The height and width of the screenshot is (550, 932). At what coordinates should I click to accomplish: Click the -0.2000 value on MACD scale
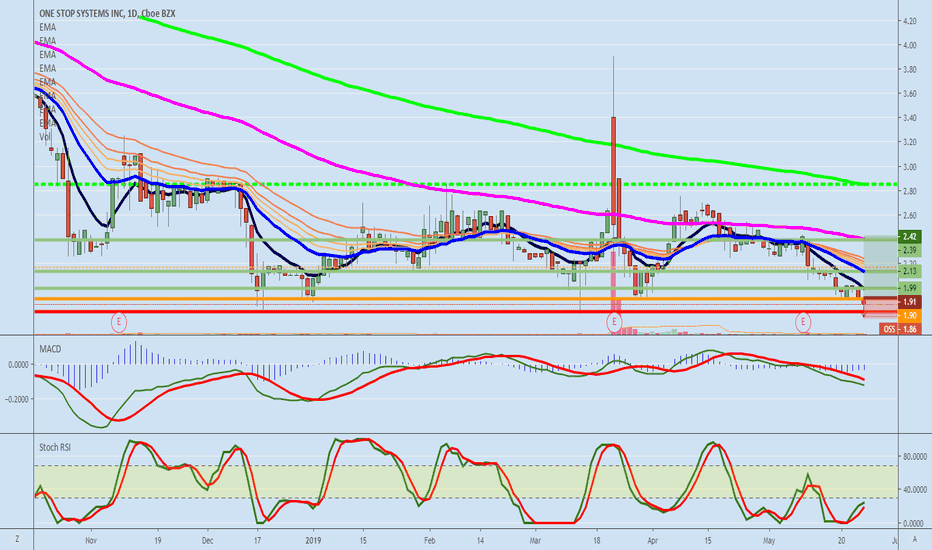coord(17,399)
